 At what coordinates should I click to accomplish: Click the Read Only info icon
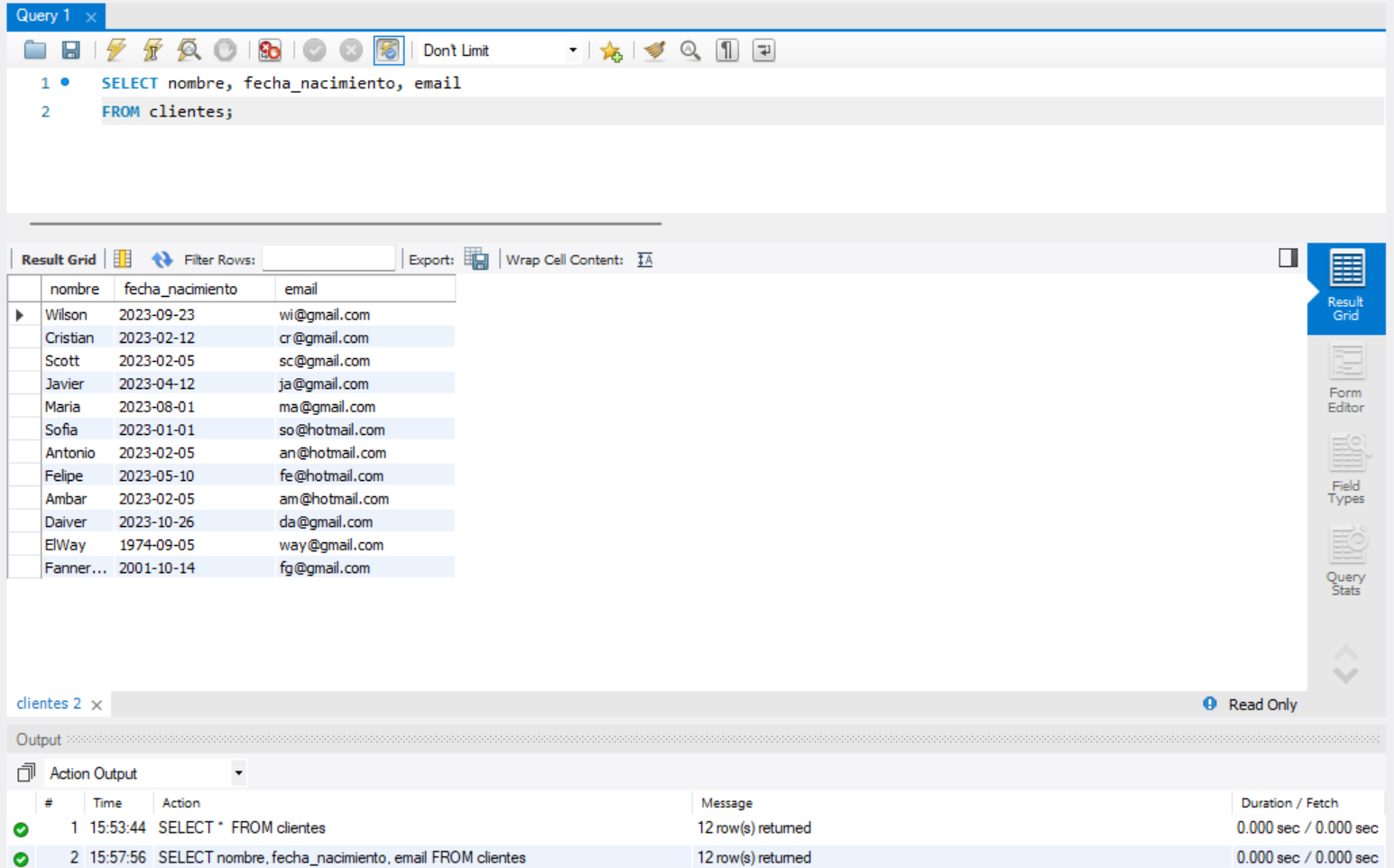tap(1210, 704)
